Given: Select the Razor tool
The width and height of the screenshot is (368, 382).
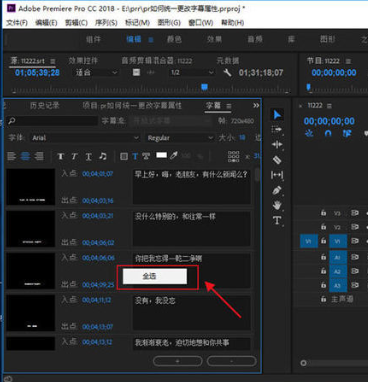Looking at the screenshot, I should point(277,160).
